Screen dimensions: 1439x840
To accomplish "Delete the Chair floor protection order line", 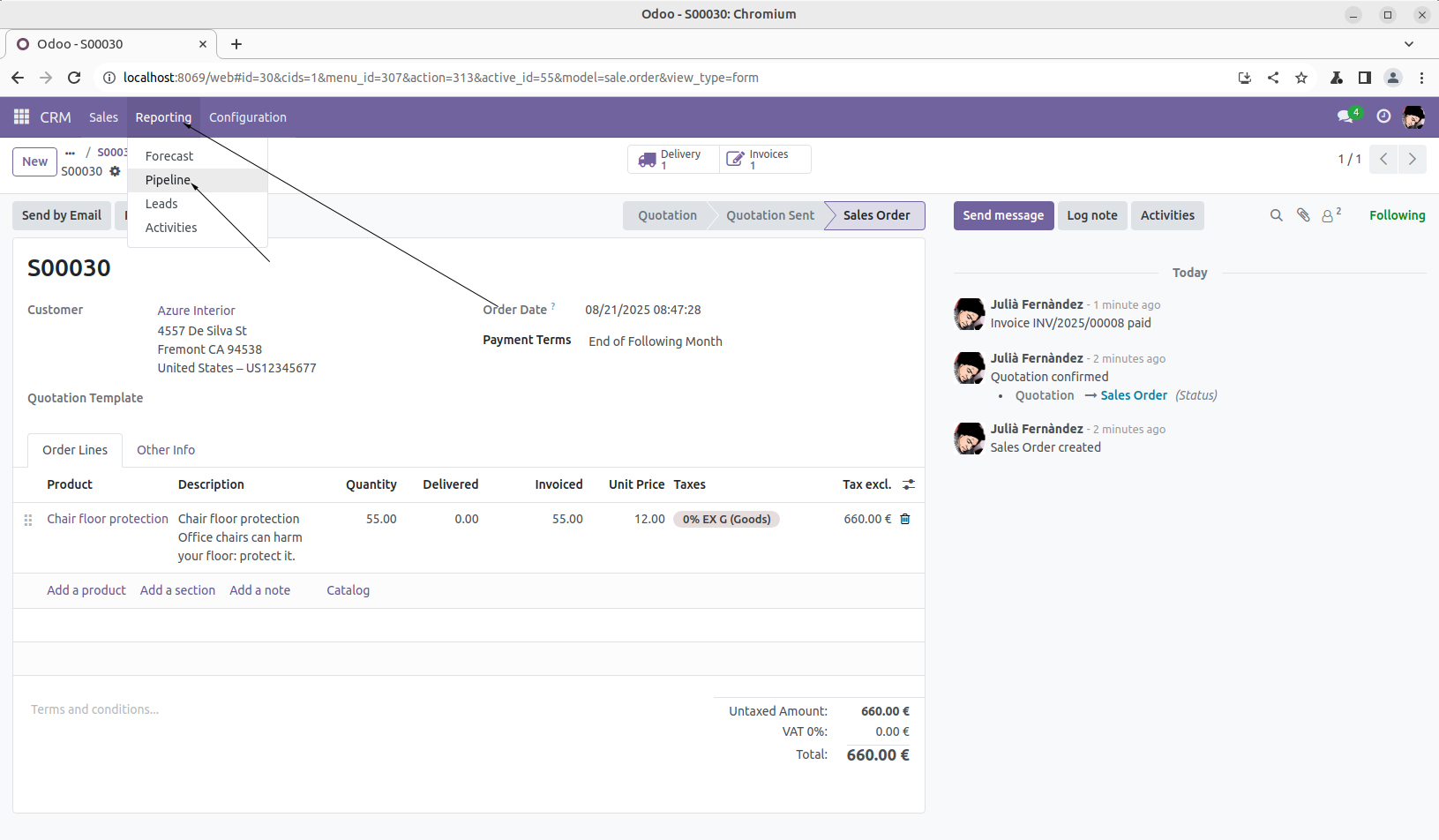I will click(x=904, y=519).
